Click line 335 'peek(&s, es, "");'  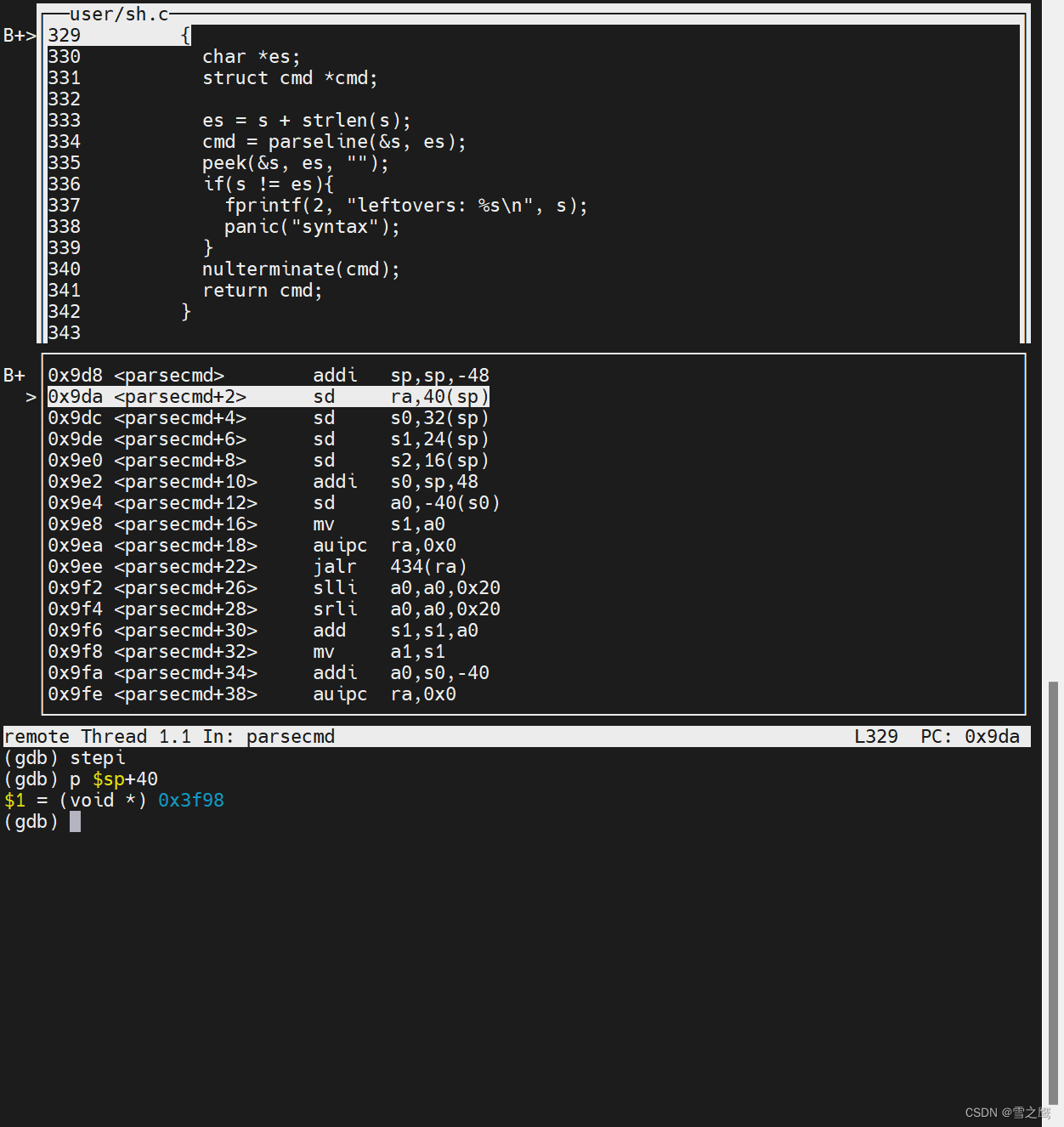296,163
